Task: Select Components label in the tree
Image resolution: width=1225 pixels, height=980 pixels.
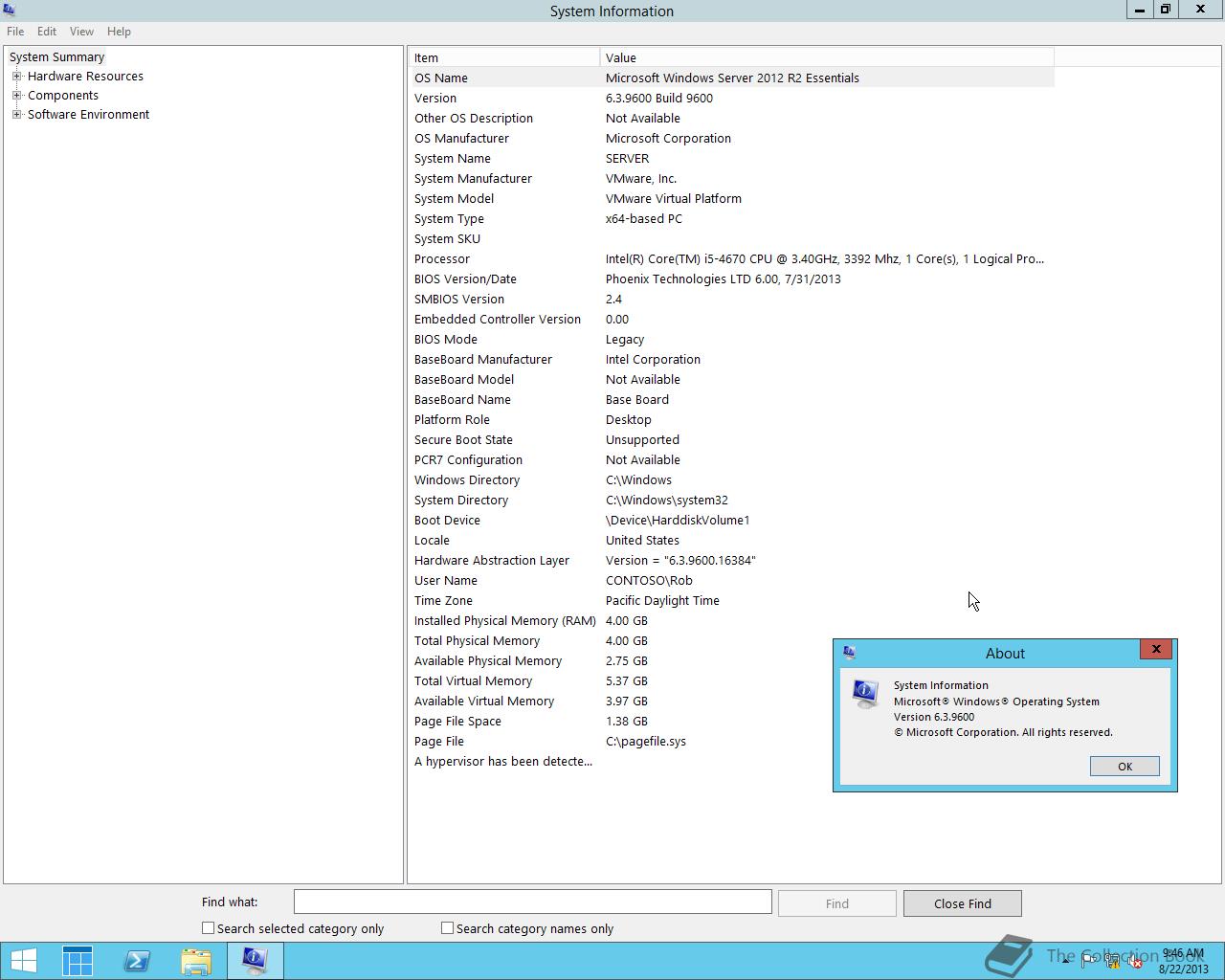Action: pos(63,96)
